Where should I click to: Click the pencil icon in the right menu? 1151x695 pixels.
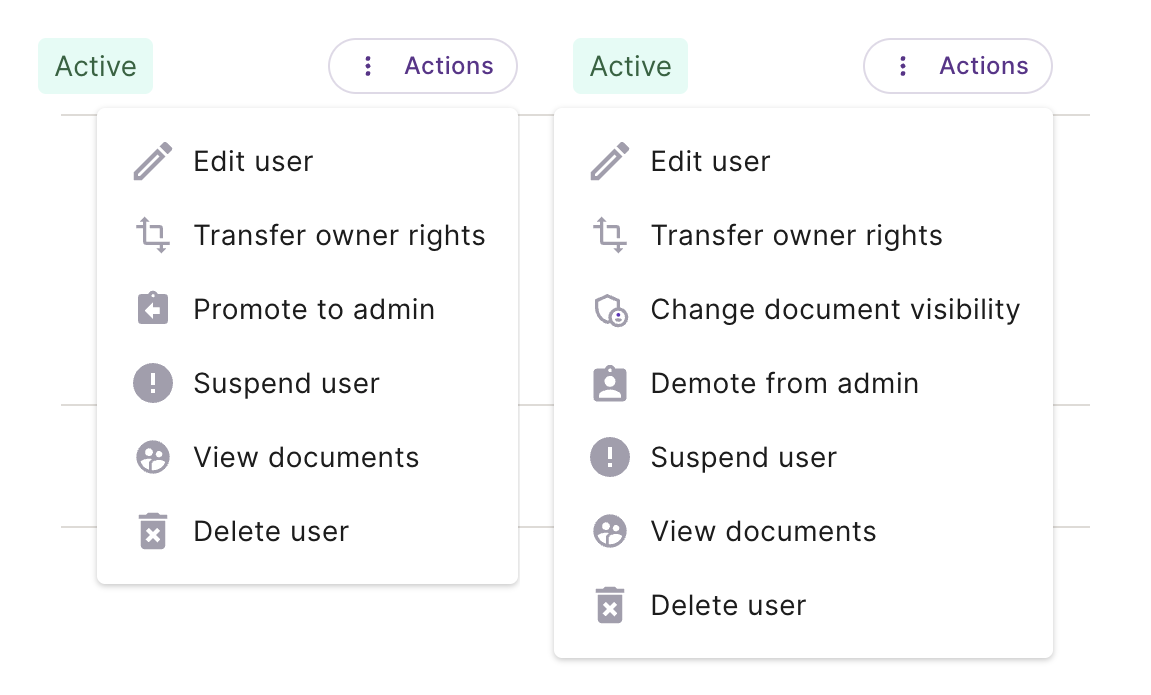[x=610, y=161]
